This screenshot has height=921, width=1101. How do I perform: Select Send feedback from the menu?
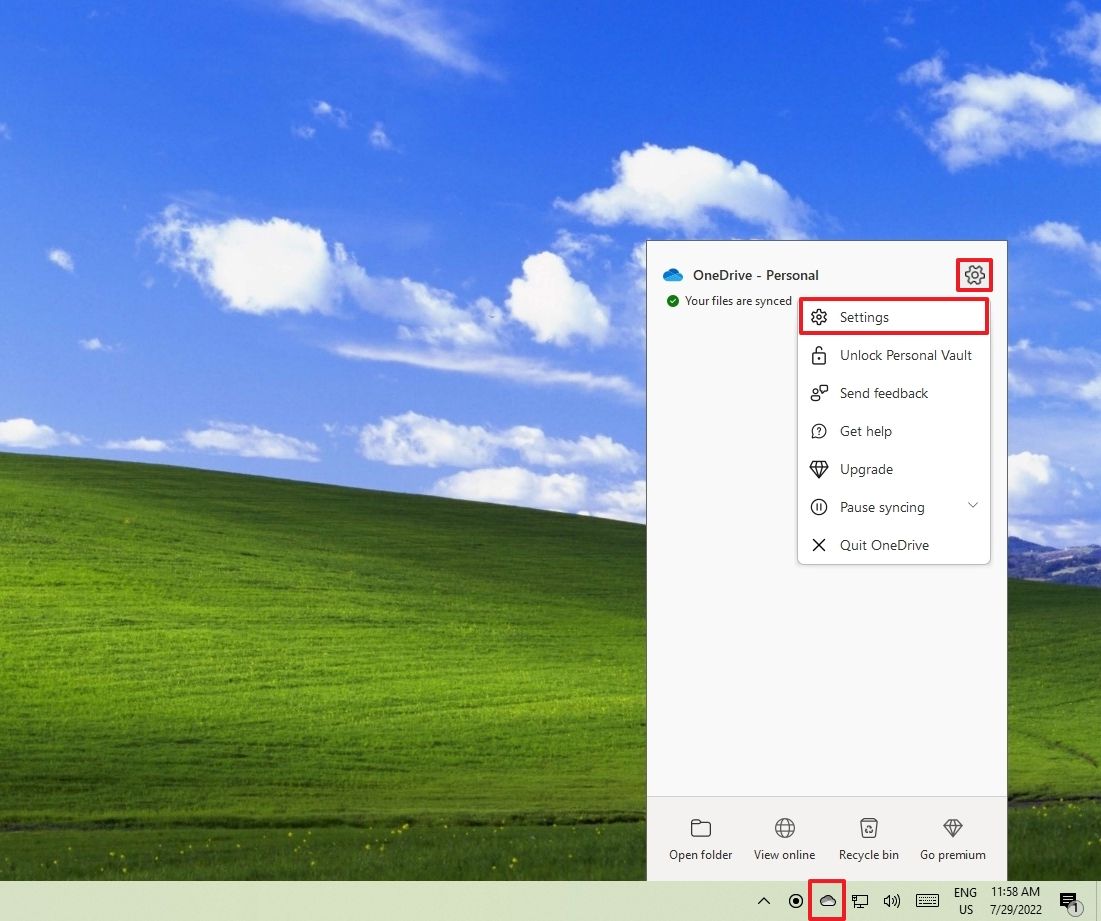(x=883, y=393)
